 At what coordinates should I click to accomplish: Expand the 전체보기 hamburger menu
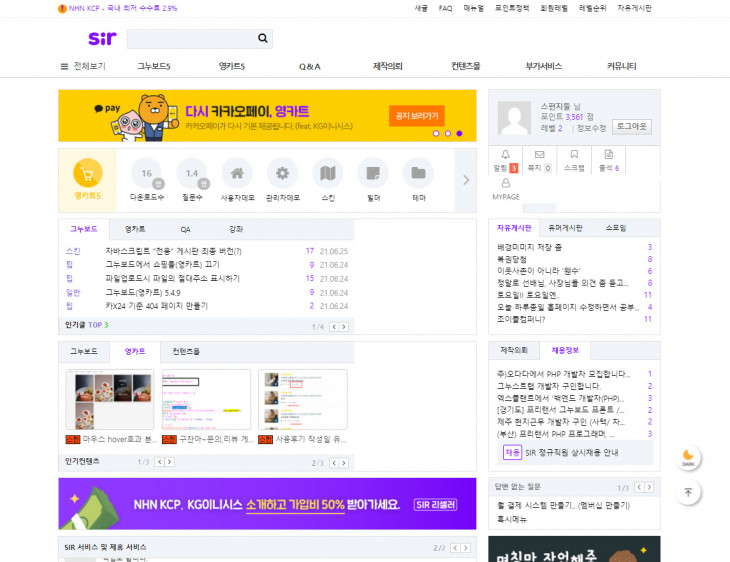(65, 66)
